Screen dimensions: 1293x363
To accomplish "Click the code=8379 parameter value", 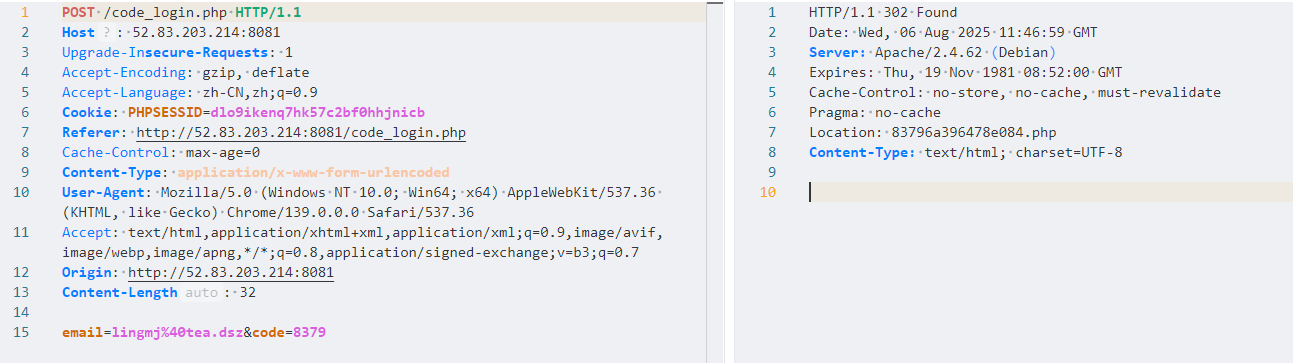I will (x=309, y=332).
